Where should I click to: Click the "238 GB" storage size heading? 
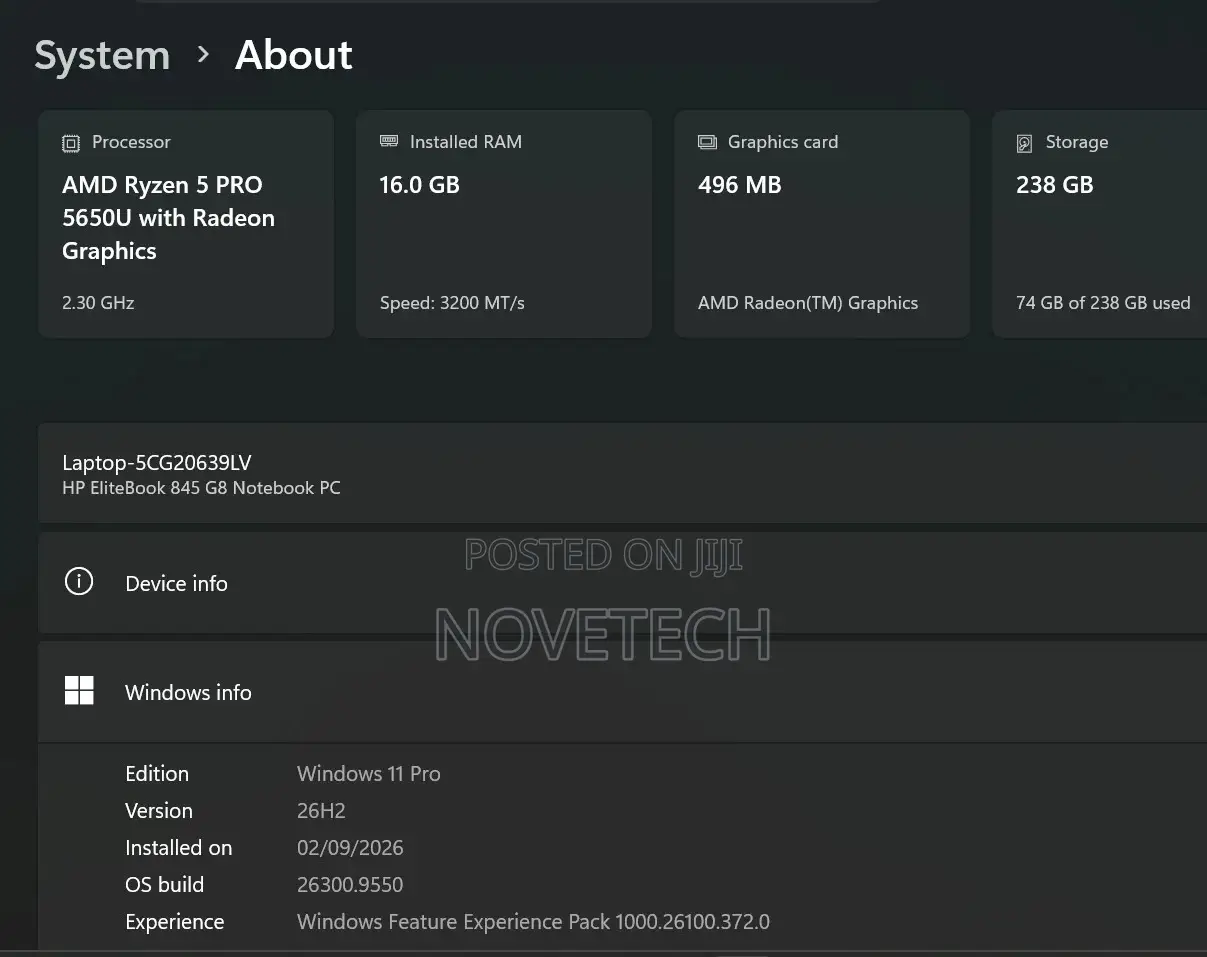[x=1055, y=185]
